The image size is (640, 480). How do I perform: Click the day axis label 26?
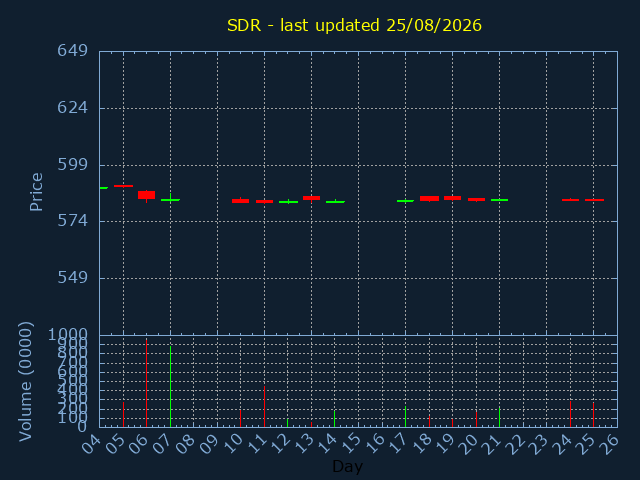(609, 444)
